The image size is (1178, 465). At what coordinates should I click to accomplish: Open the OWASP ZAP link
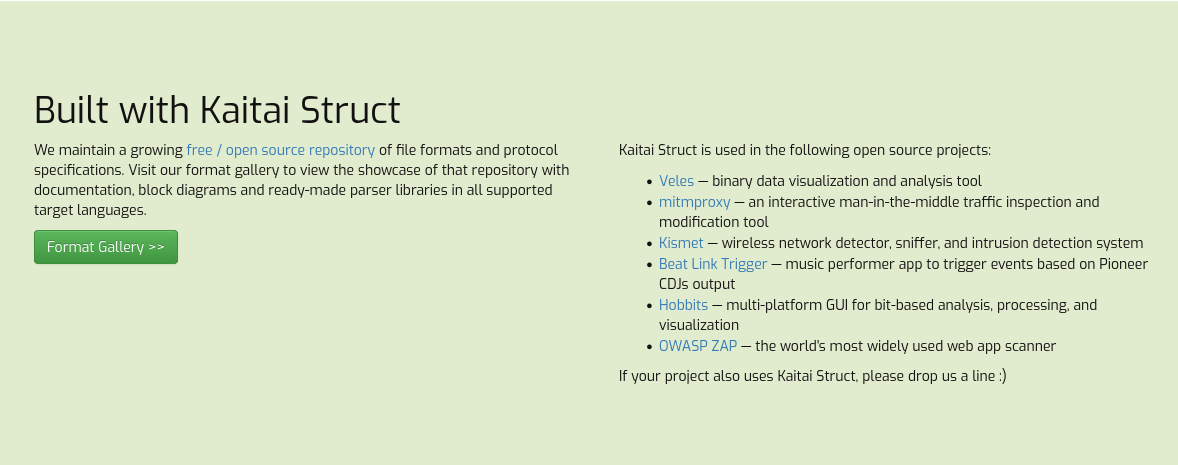(x=697, y=346)
